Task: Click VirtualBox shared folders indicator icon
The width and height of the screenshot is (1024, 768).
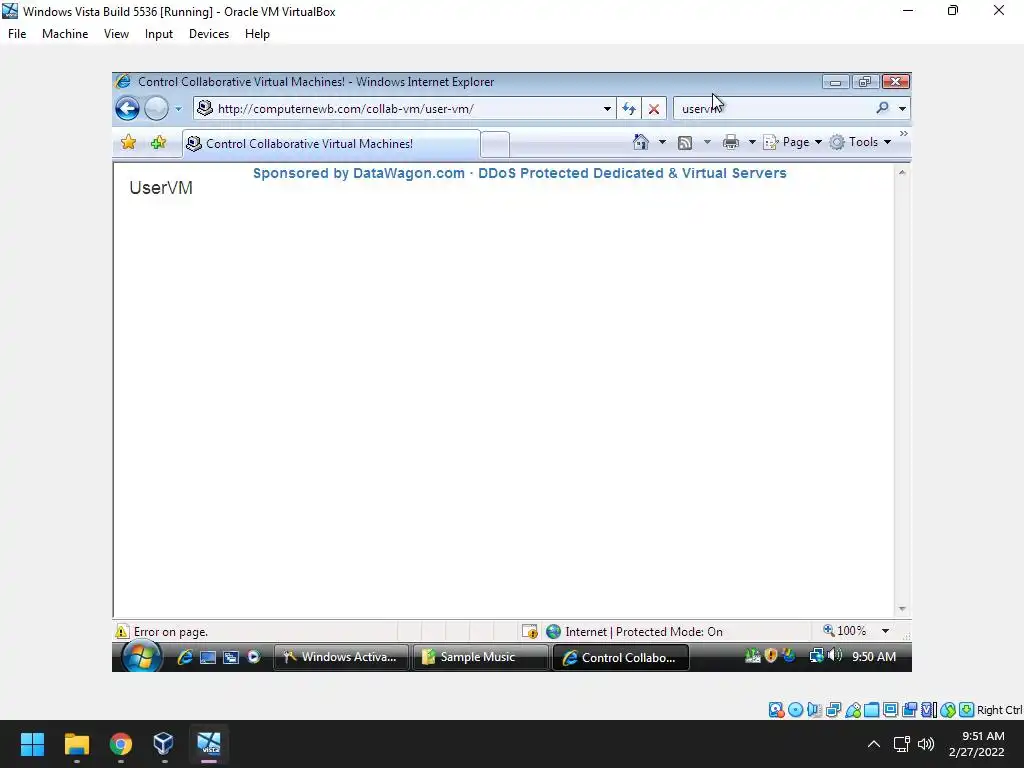Action: (871, 710)
